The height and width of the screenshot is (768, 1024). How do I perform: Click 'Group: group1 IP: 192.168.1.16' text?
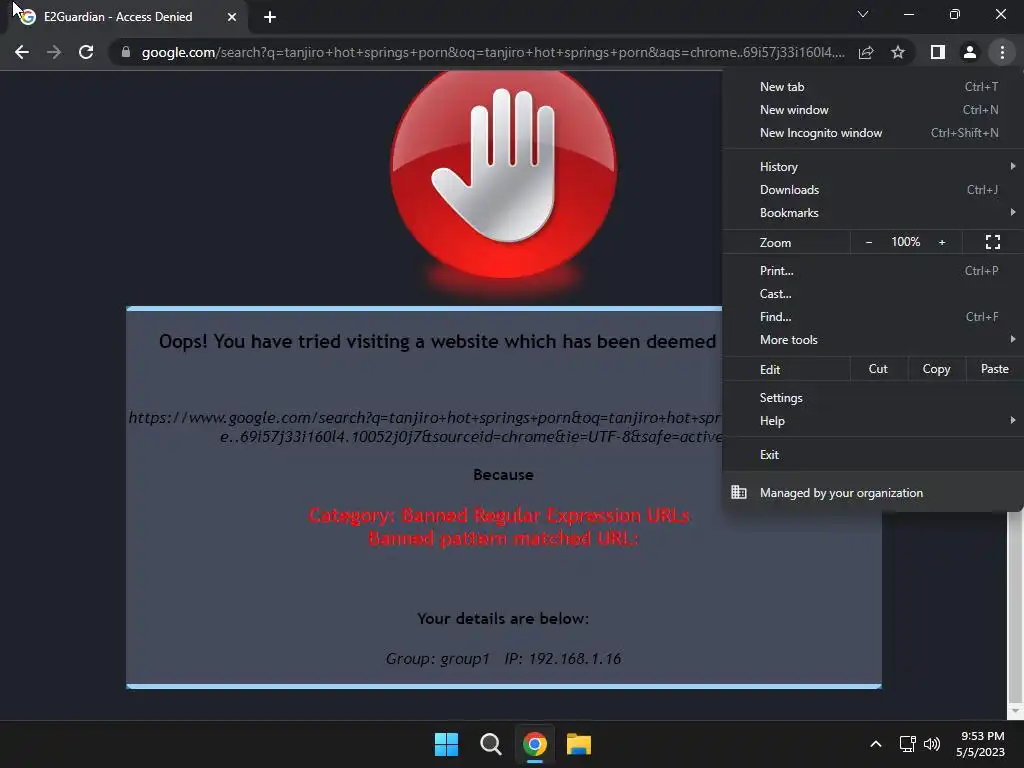[503, 658]
